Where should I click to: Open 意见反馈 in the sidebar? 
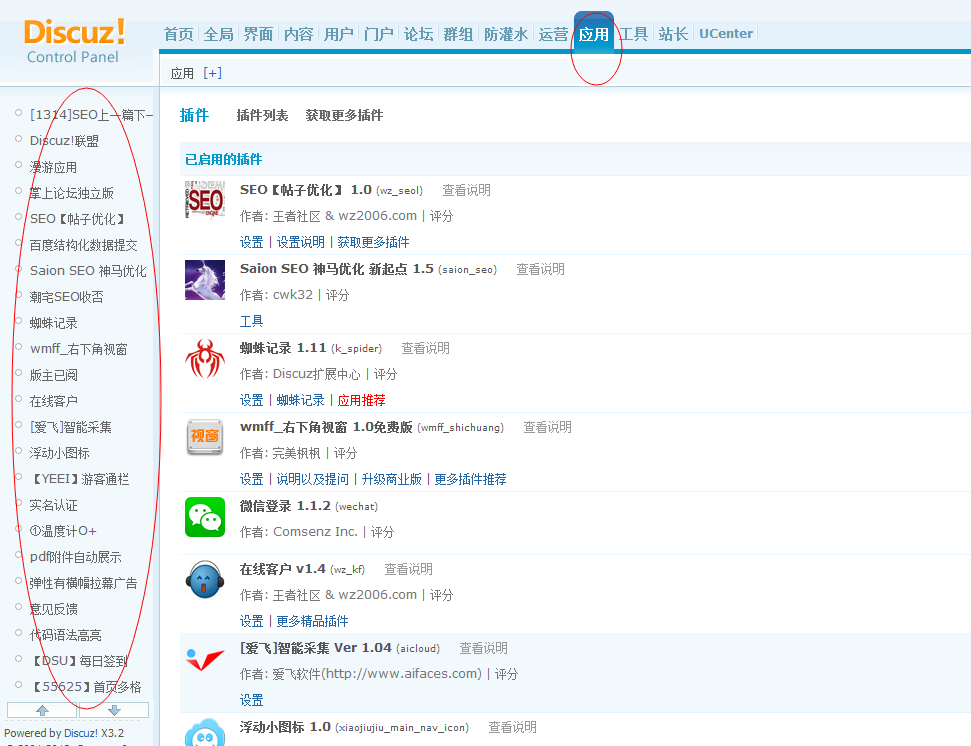53,609
